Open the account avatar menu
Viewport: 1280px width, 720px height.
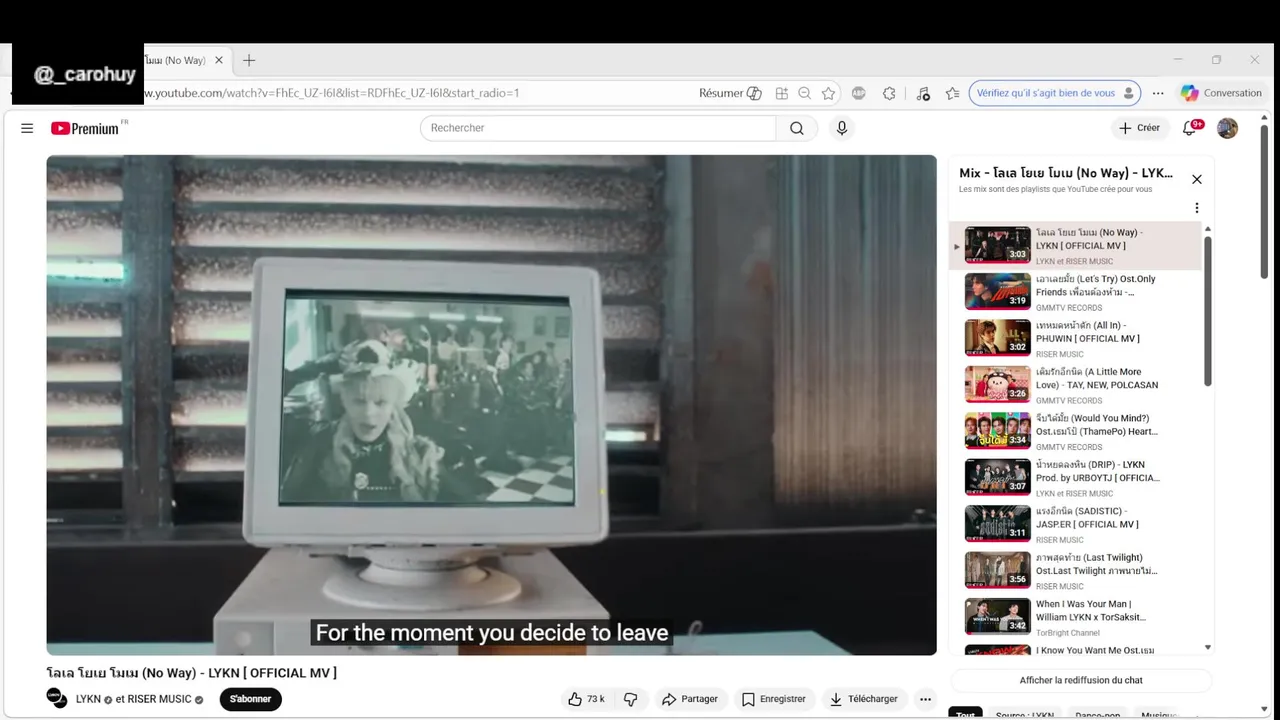pos(1227,128)
